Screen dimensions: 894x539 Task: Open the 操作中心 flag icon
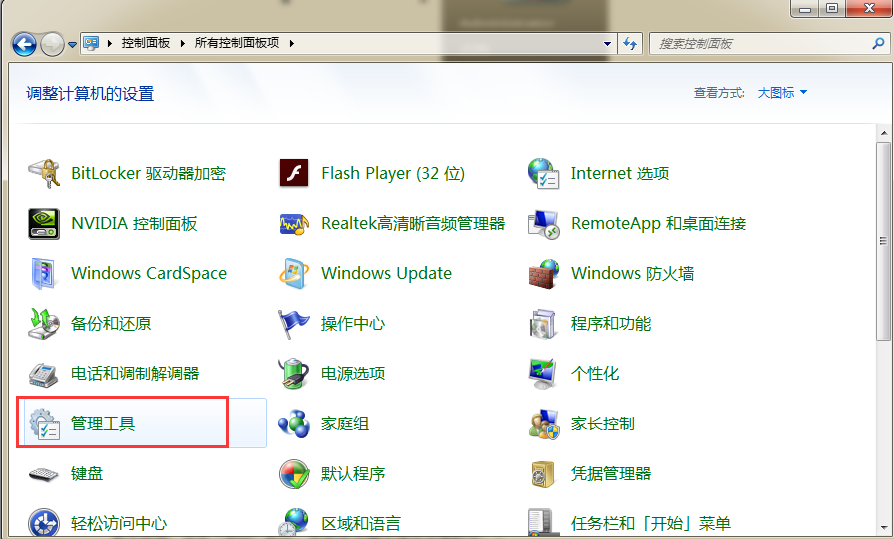(x=294, y=323)
